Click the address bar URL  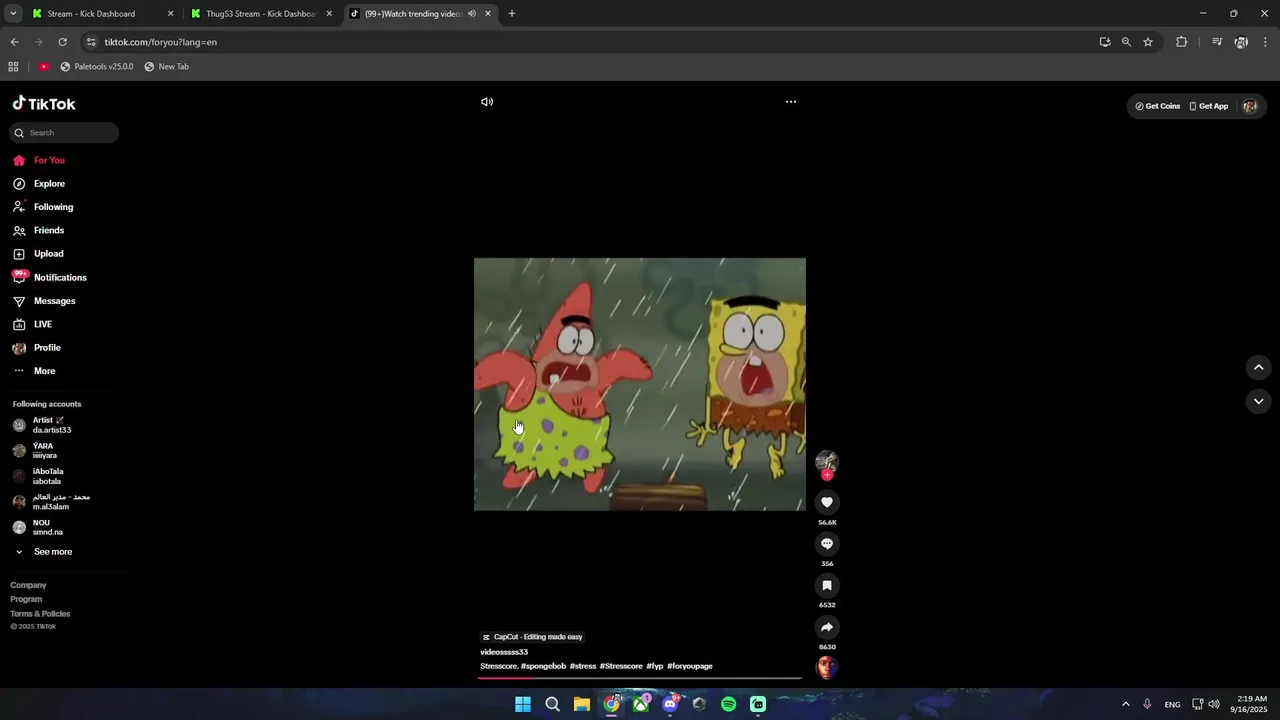coord(160,42)
